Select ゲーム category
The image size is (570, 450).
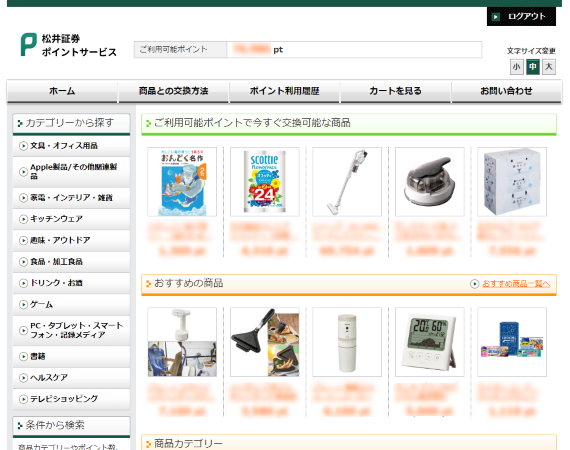tap(71, 304)
